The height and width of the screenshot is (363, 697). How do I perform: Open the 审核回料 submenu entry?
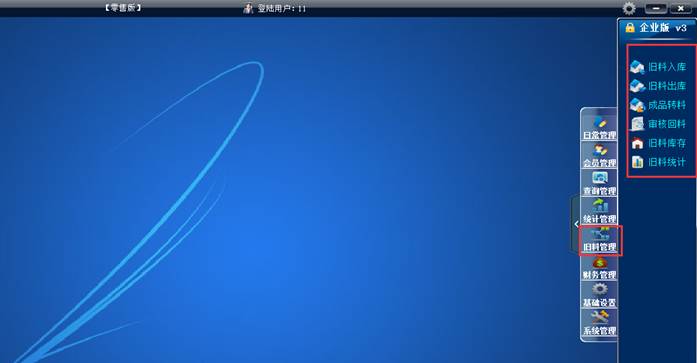658,124
